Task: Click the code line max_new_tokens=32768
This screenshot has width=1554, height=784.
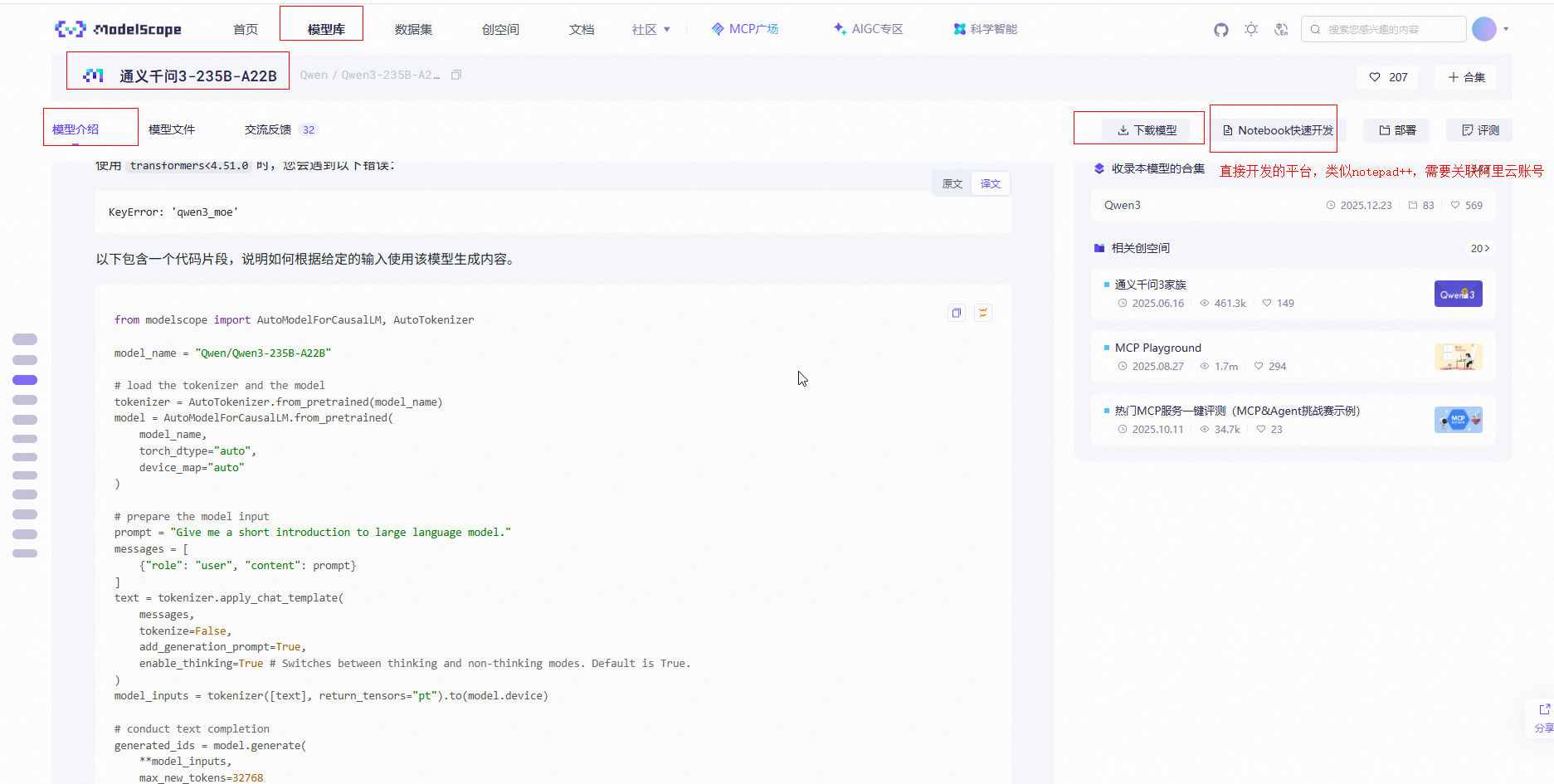Action: pyautogui.click(x=201, y=777)
